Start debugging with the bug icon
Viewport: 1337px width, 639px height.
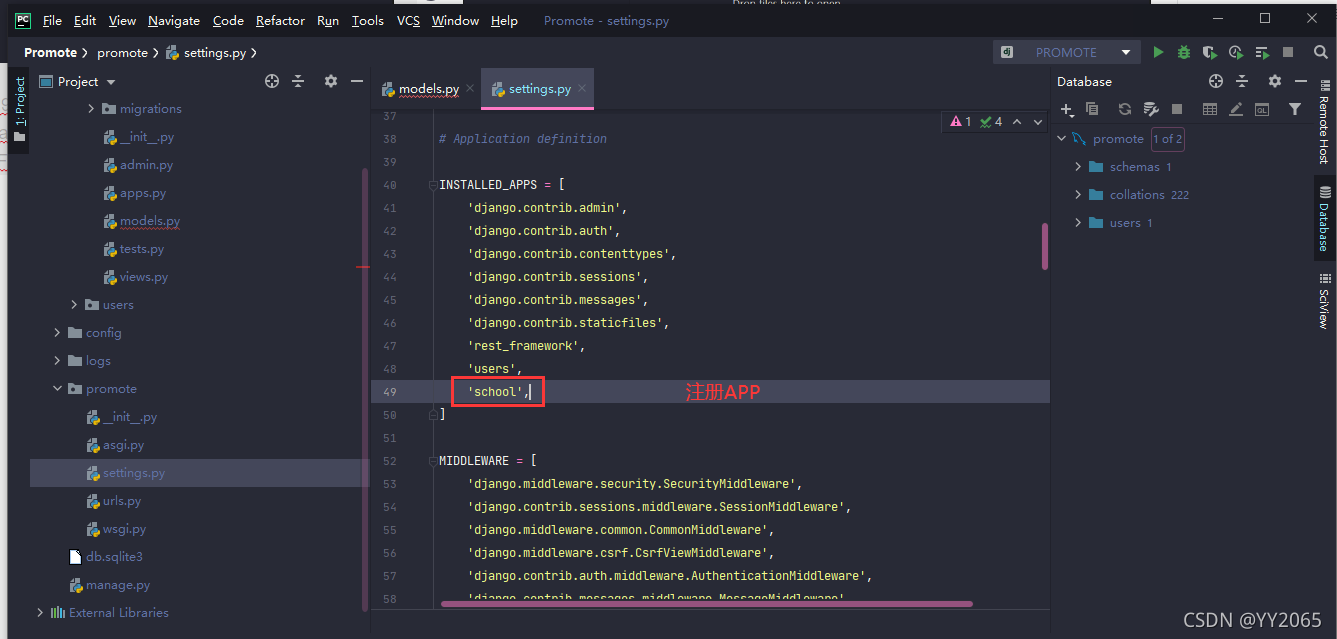(1184, 52)
